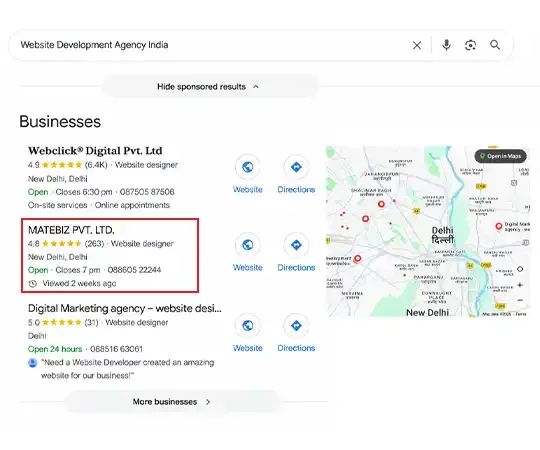Image resolution: width=540 pixels, height=450 pixels.
Task: Get directions to Webclick Digital
Action: pos(296,167)
